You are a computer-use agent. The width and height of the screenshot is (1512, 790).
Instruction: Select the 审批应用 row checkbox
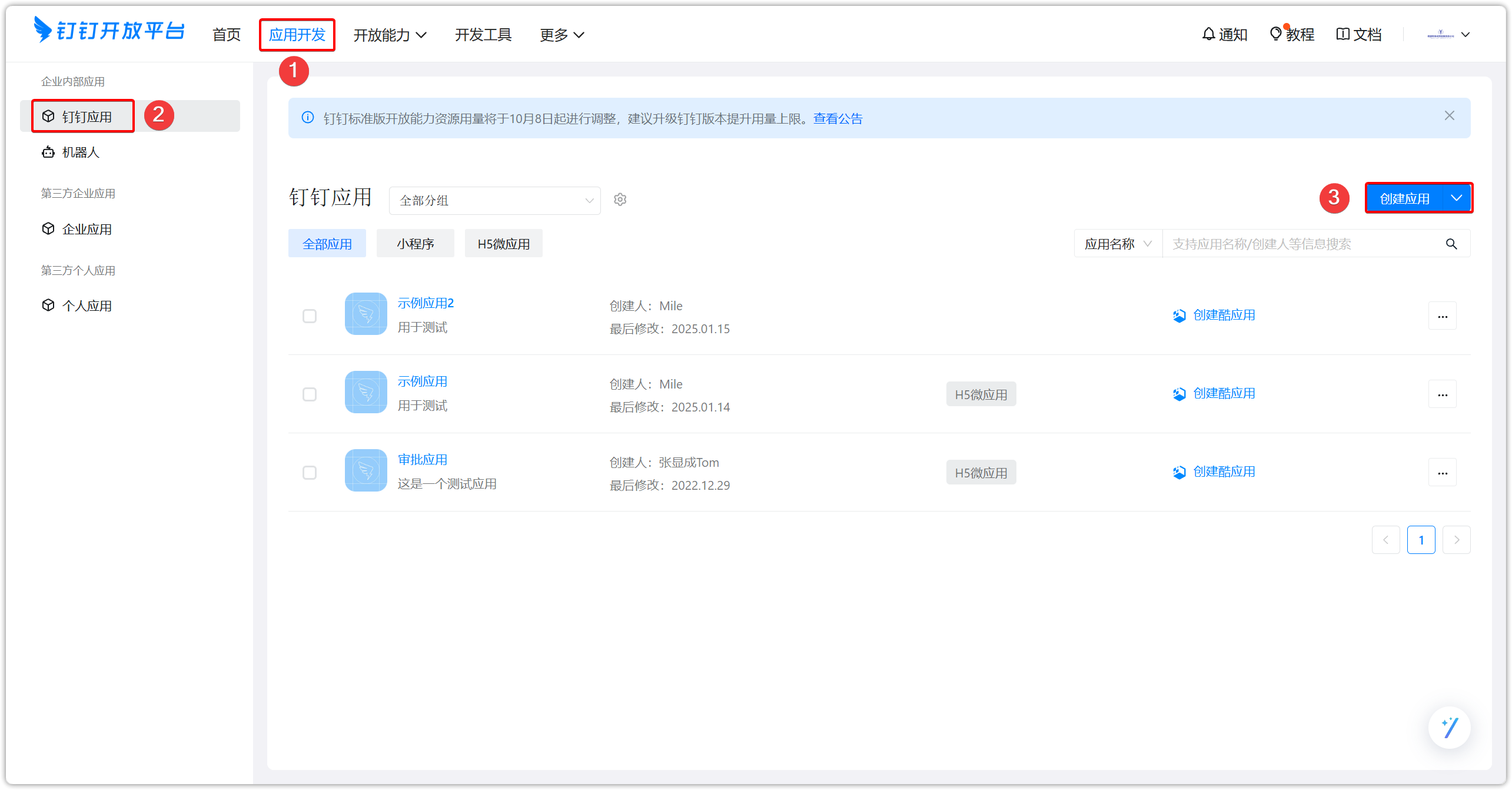pos(310,473)
